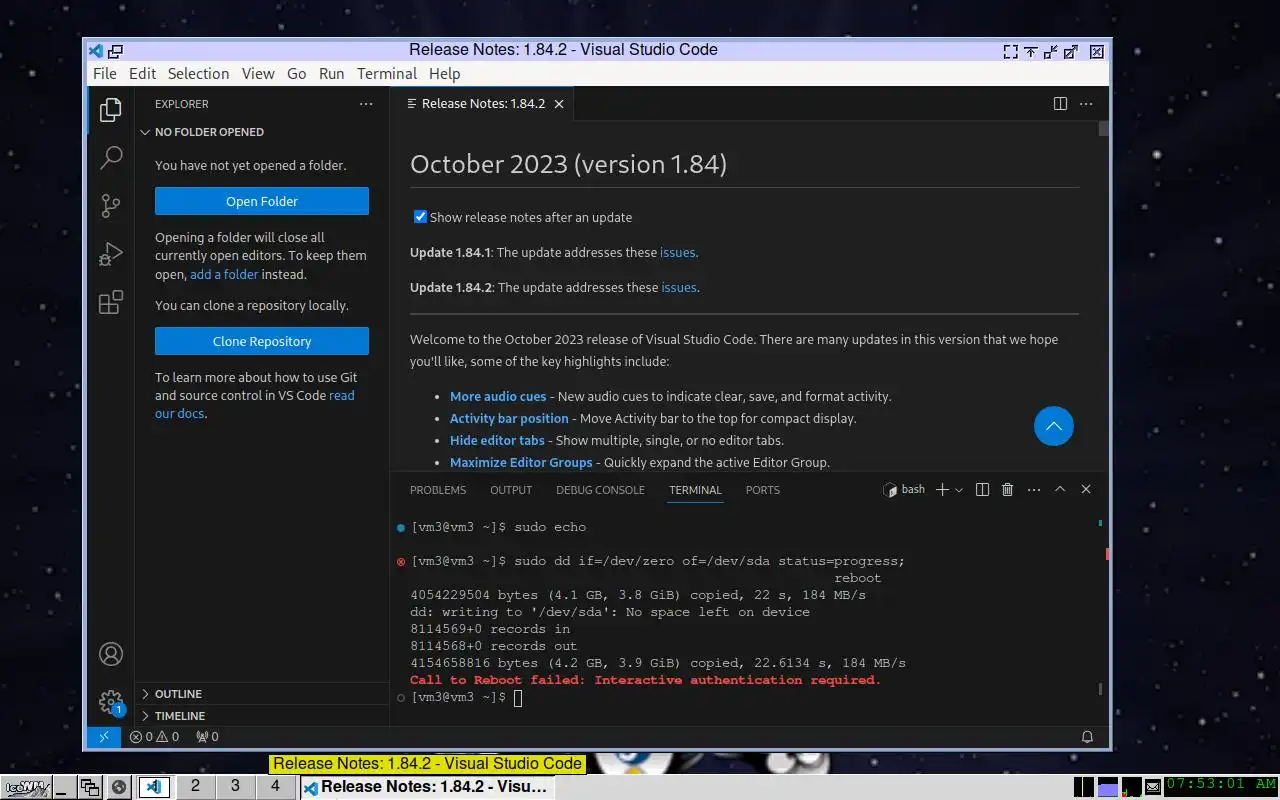Screen dimensions: 1280x800
Task: Open the 'Hide editor tabs' link
Action: point(497,441)
